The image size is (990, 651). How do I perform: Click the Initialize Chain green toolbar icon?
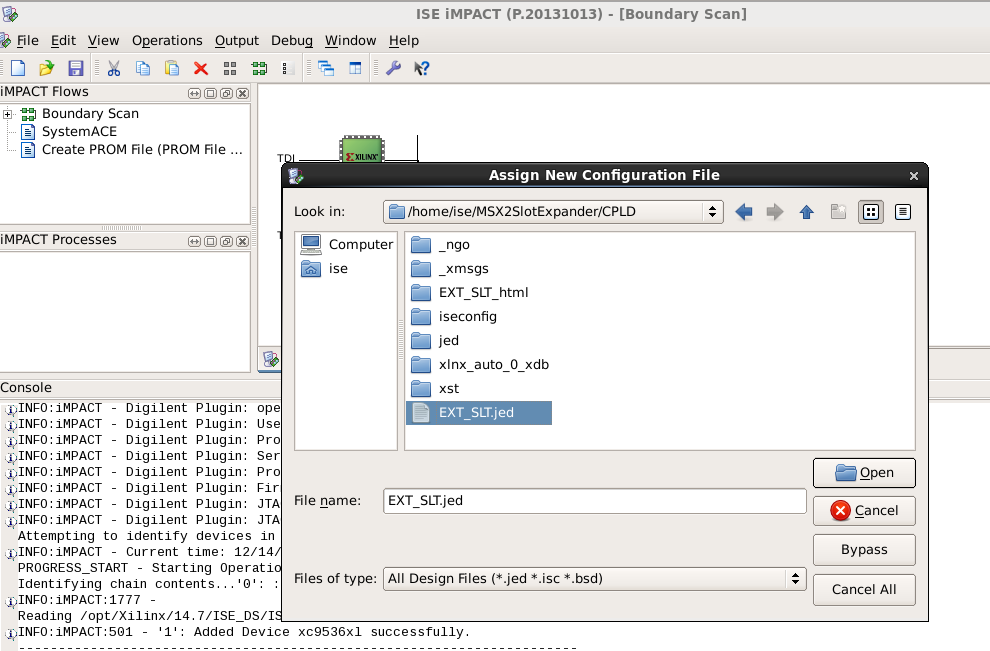click(259, 68)
